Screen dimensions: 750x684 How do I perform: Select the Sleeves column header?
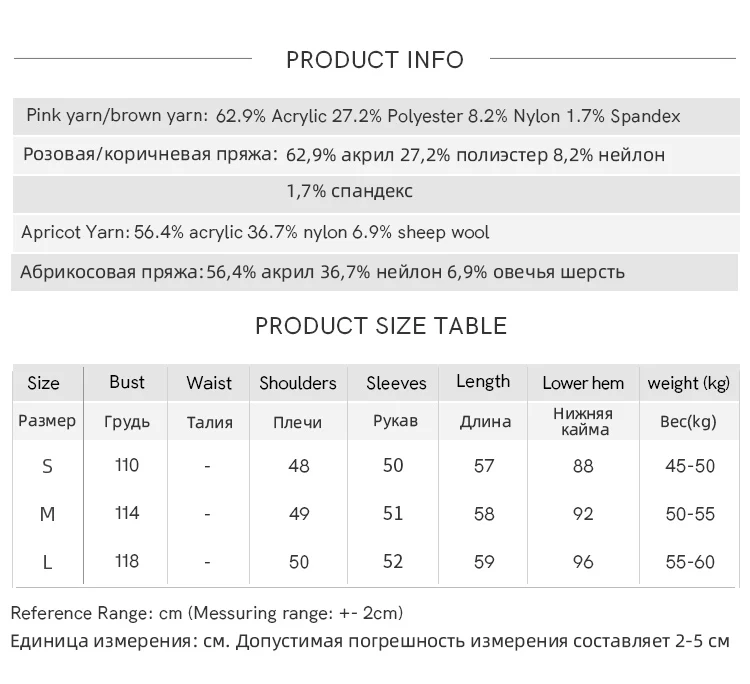(x=396, y=383)
